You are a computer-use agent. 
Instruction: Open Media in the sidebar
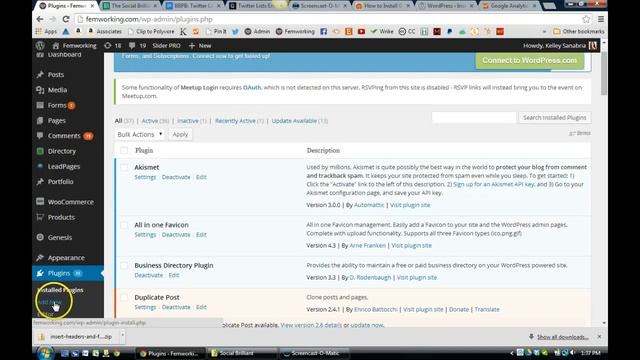coord(57,90)
